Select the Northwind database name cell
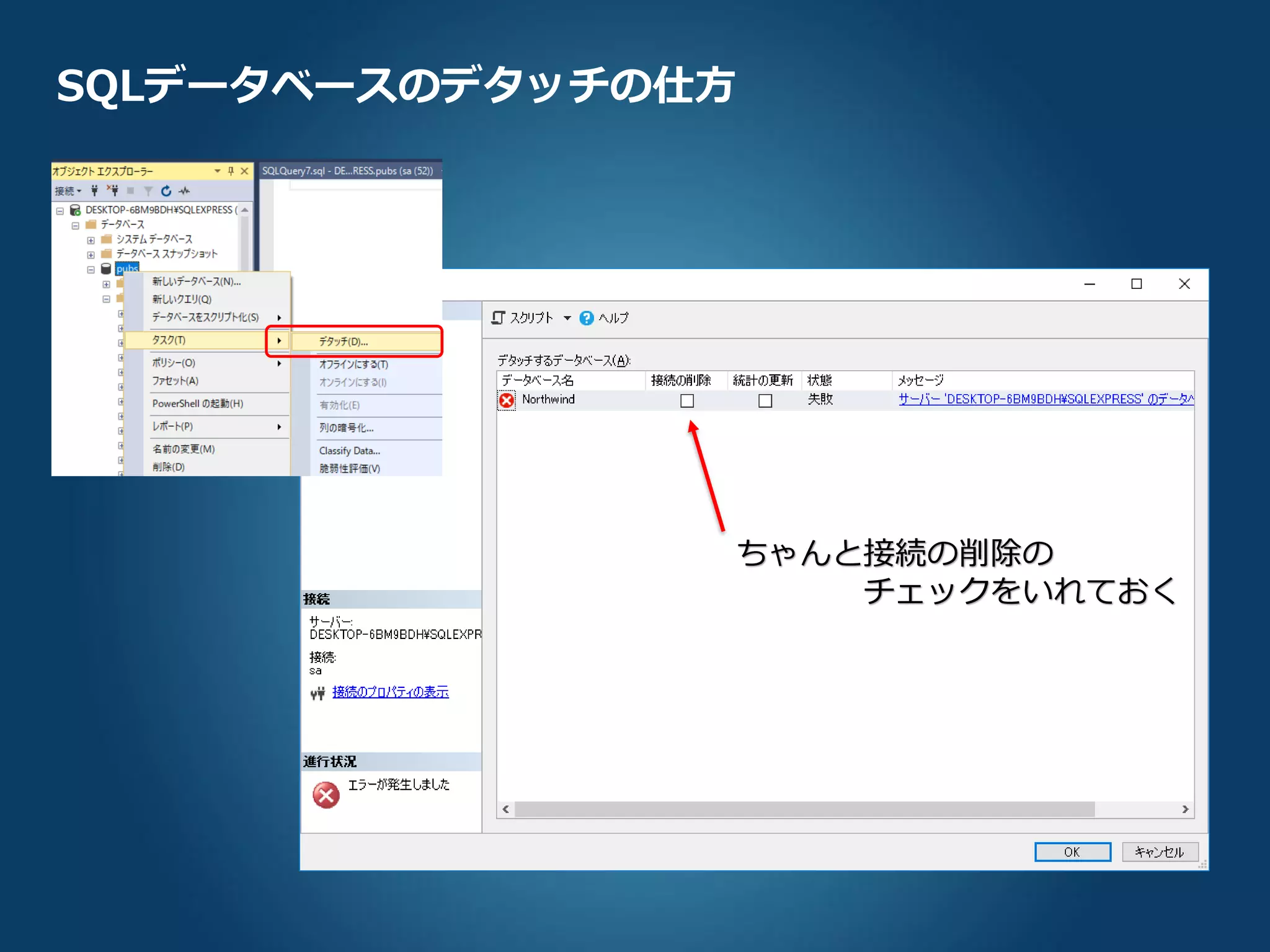 click(548, 400)
